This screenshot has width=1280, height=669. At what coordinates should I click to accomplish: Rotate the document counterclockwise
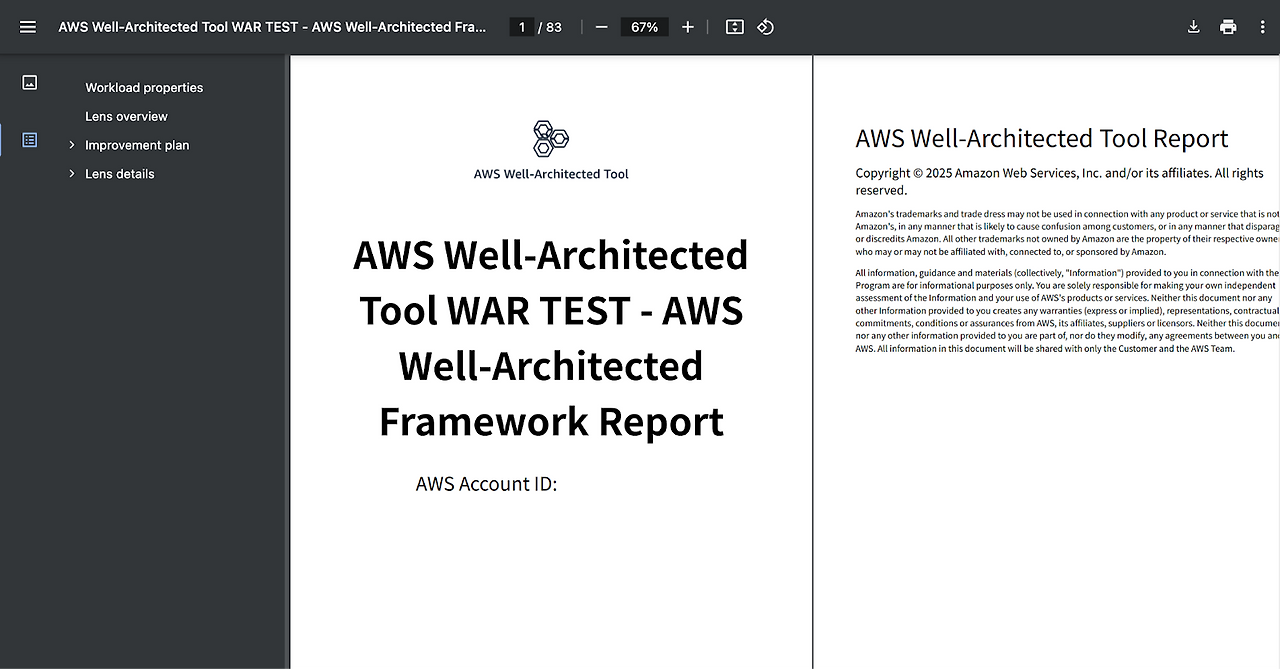[x=766, y=27]
